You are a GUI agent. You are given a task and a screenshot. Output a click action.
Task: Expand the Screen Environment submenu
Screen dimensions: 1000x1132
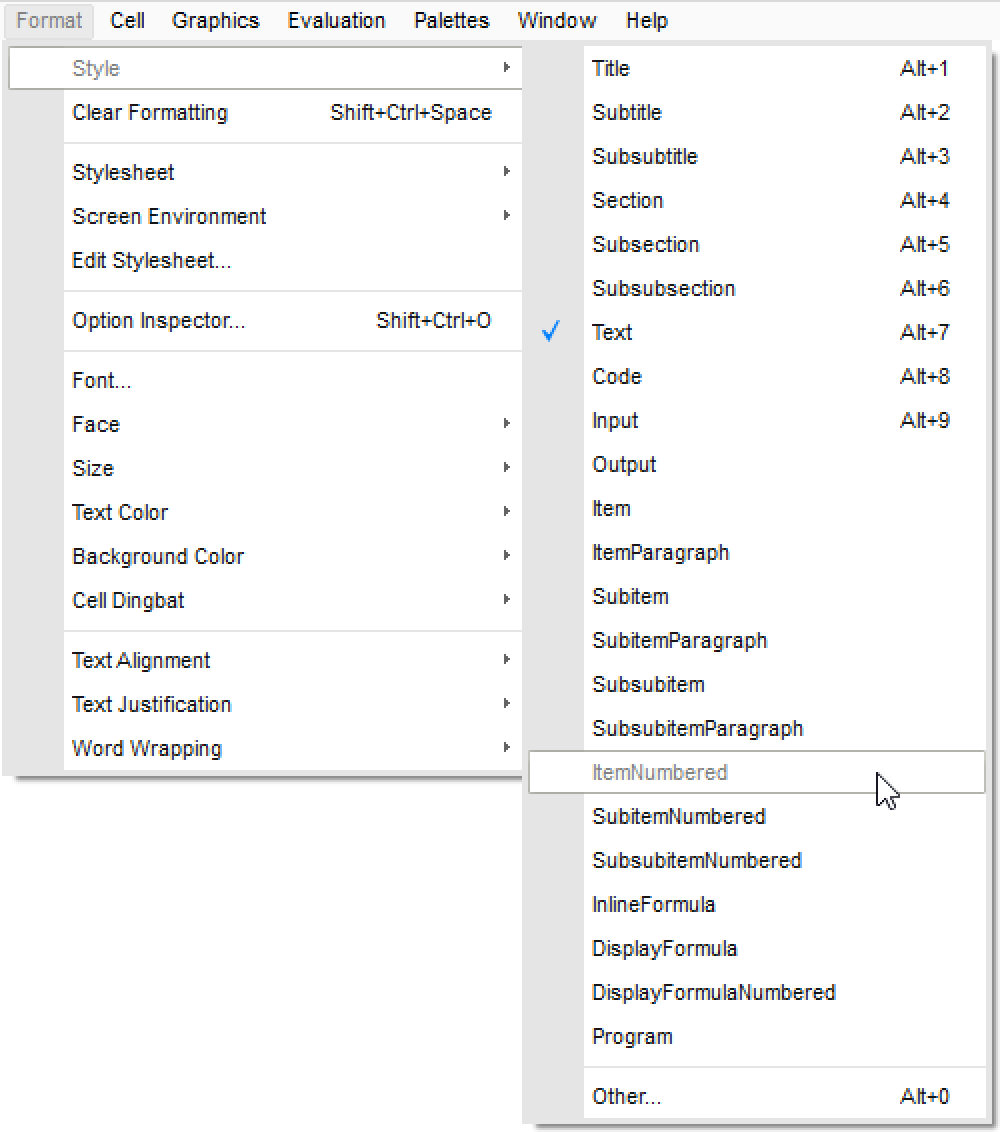(x=169, y=217)
